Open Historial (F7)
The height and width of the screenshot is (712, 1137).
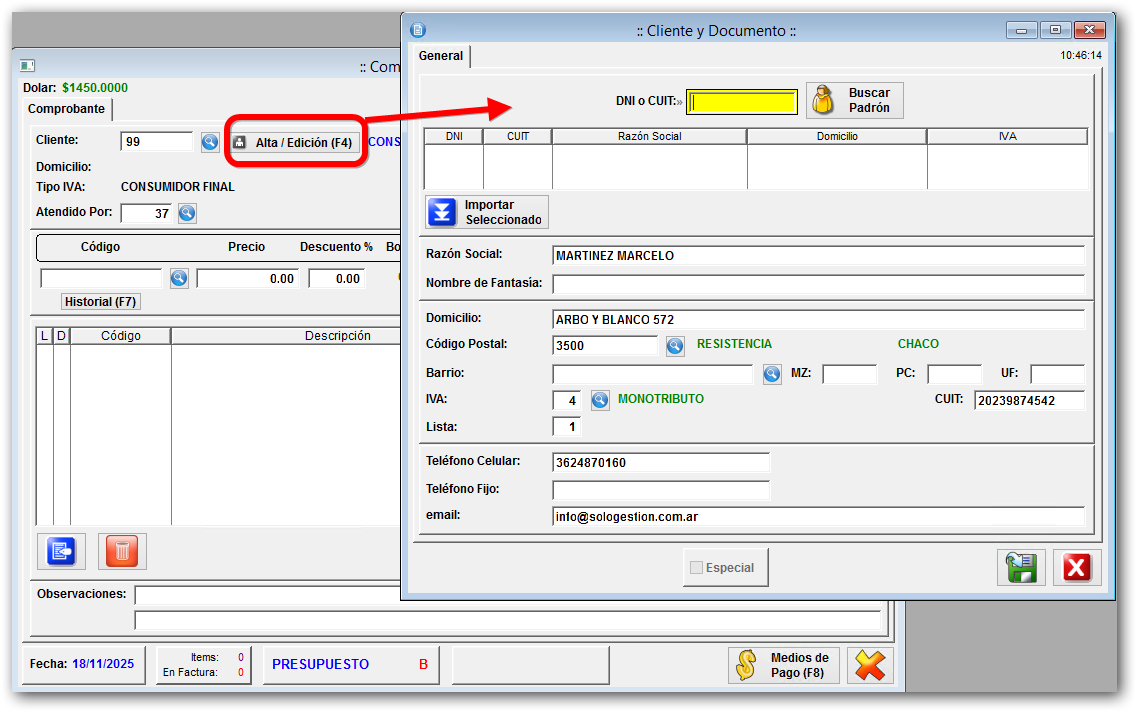point(100,301)
